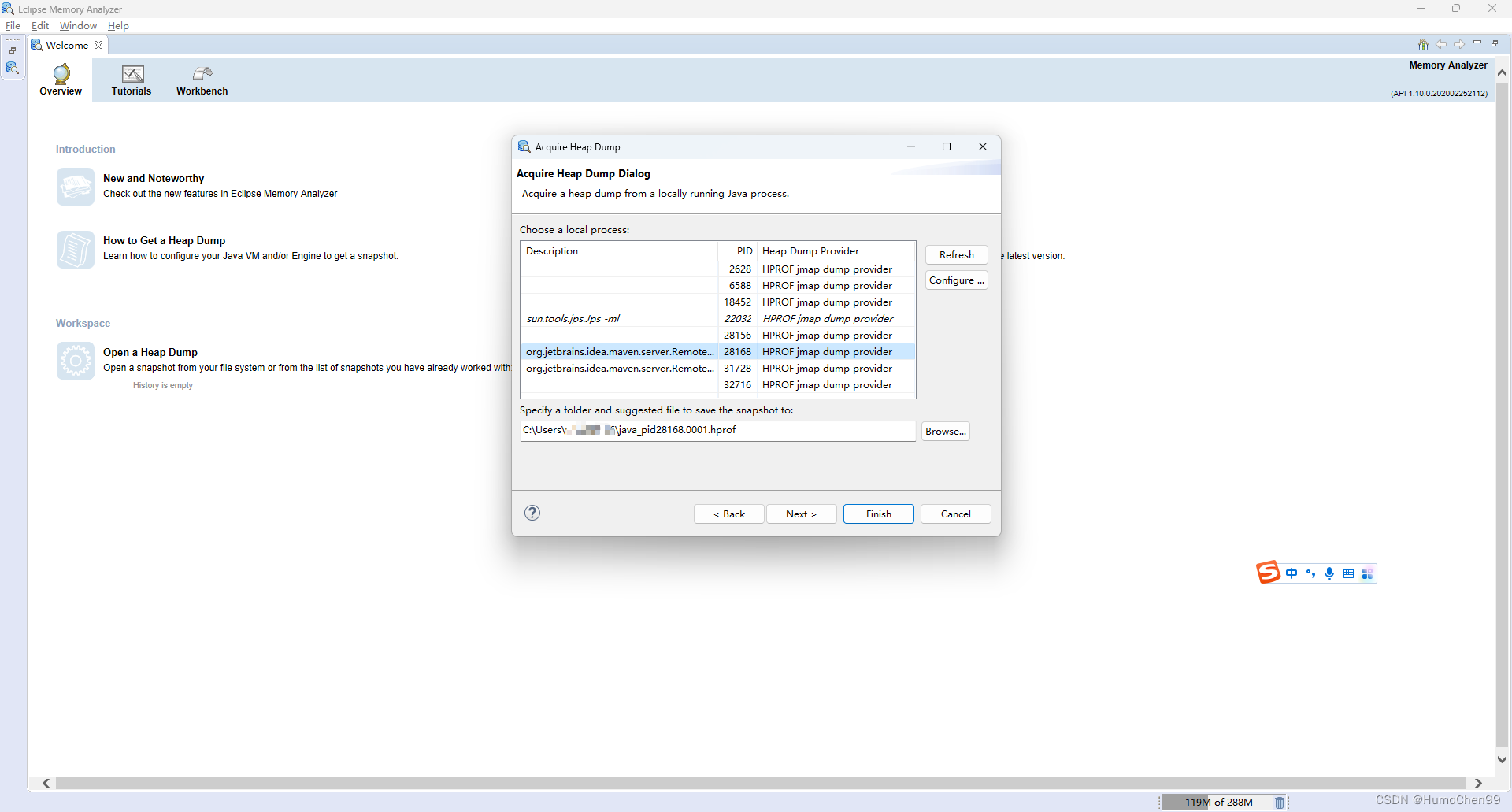Viewport: 1512px width, 812px height.
Task: Click the < Back button
Action: tap(728, 514)
